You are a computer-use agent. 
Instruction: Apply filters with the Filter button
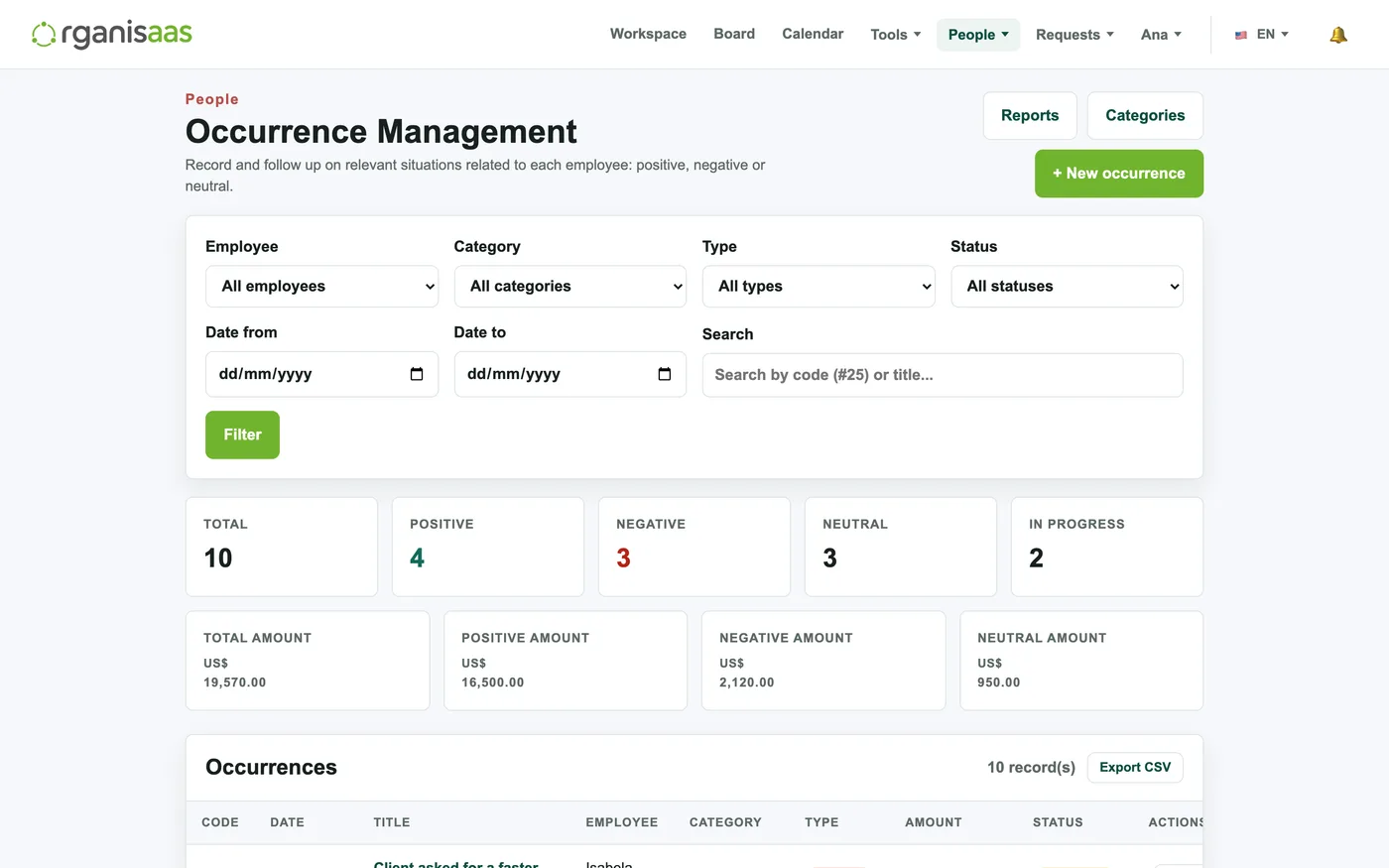tap(242, 435)
